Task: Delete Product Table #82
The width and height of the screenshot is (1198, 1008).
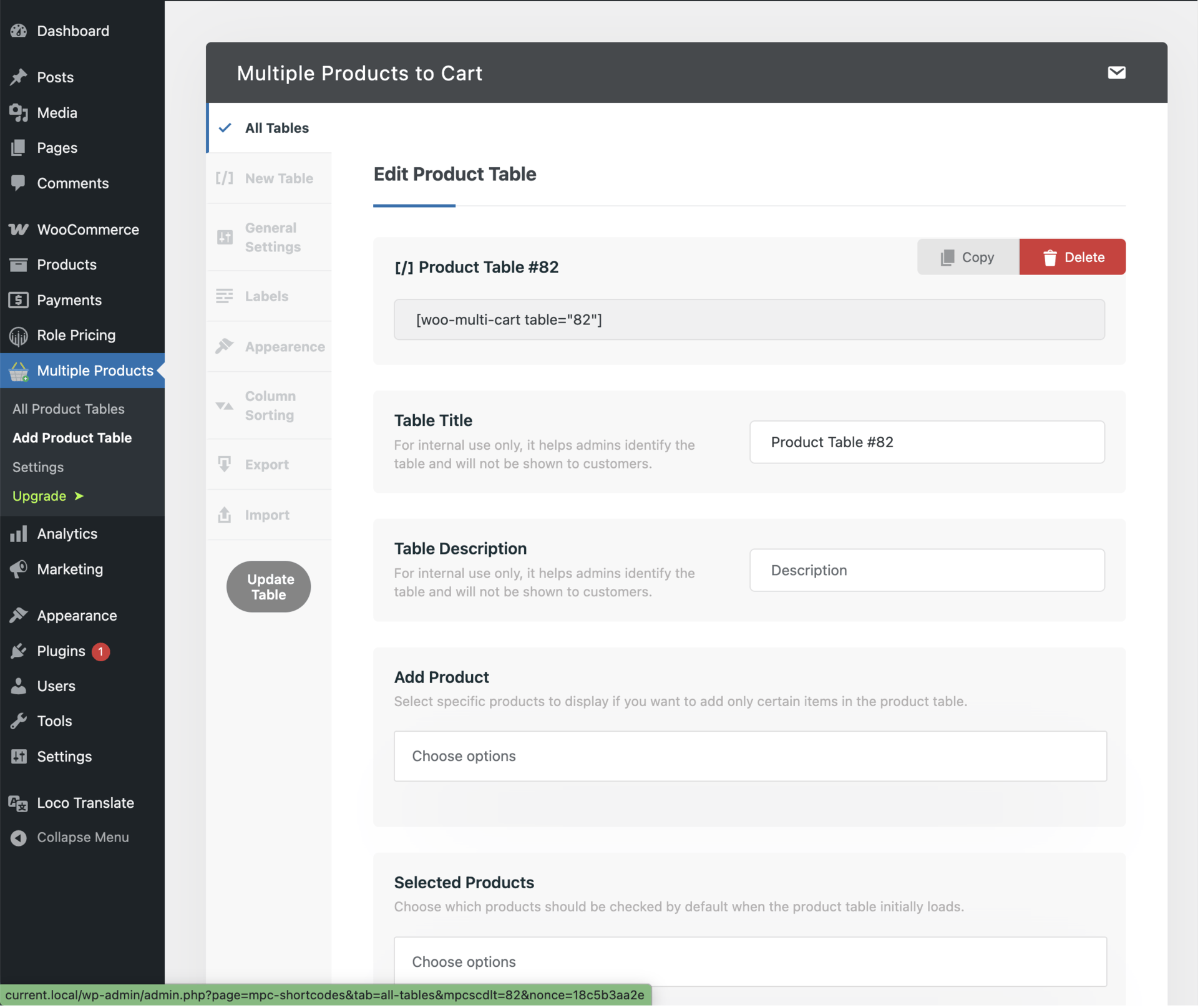Action: pyautogui.click(x=1073, y=256)
